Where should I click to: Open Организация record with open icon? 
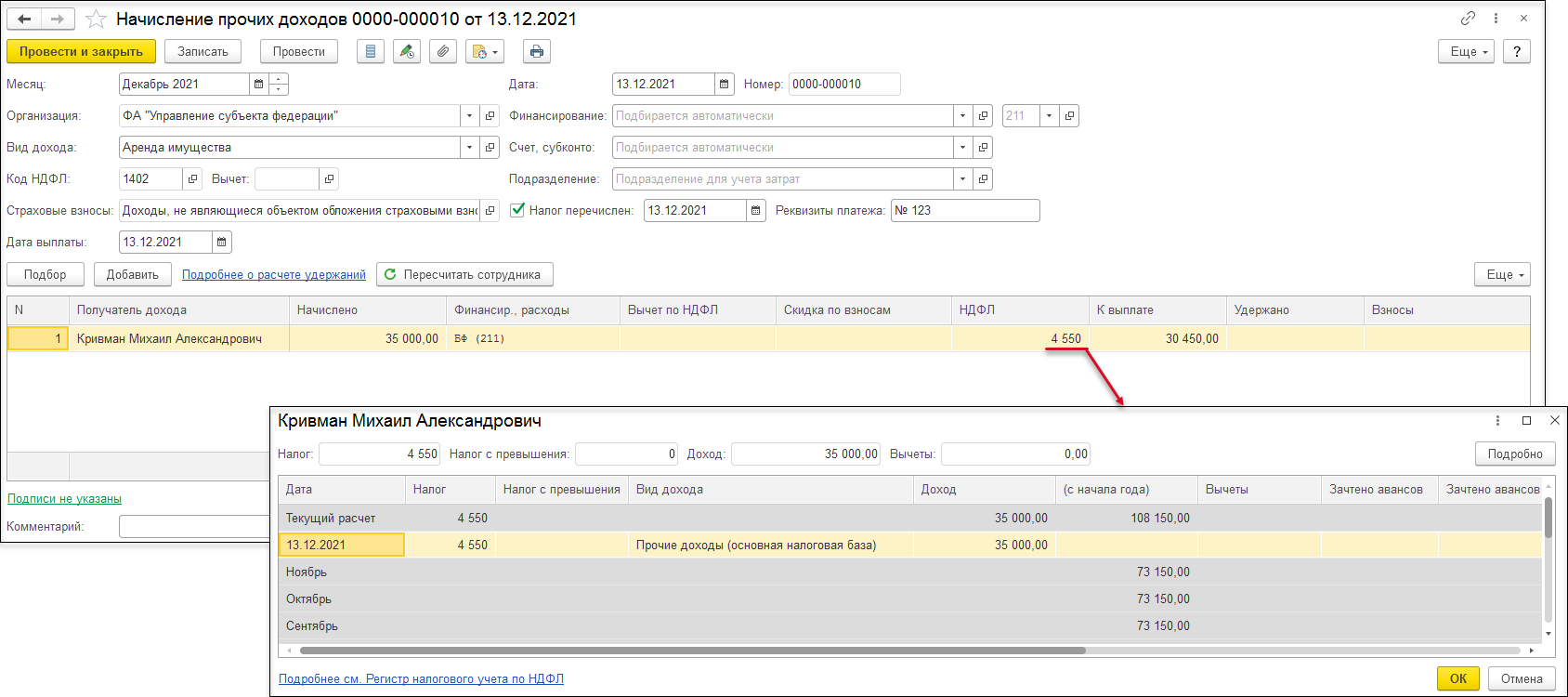490,116
